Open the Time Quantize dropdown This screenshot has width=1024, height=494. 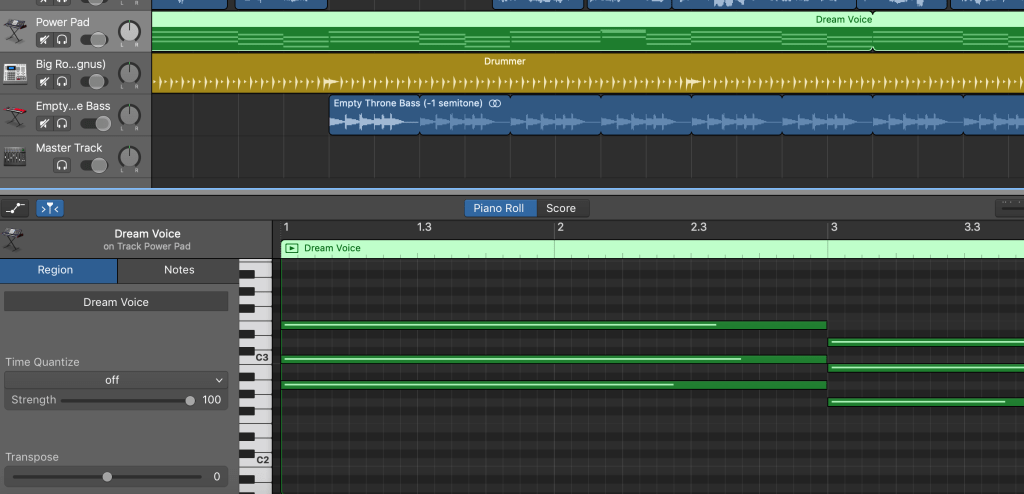116,380
